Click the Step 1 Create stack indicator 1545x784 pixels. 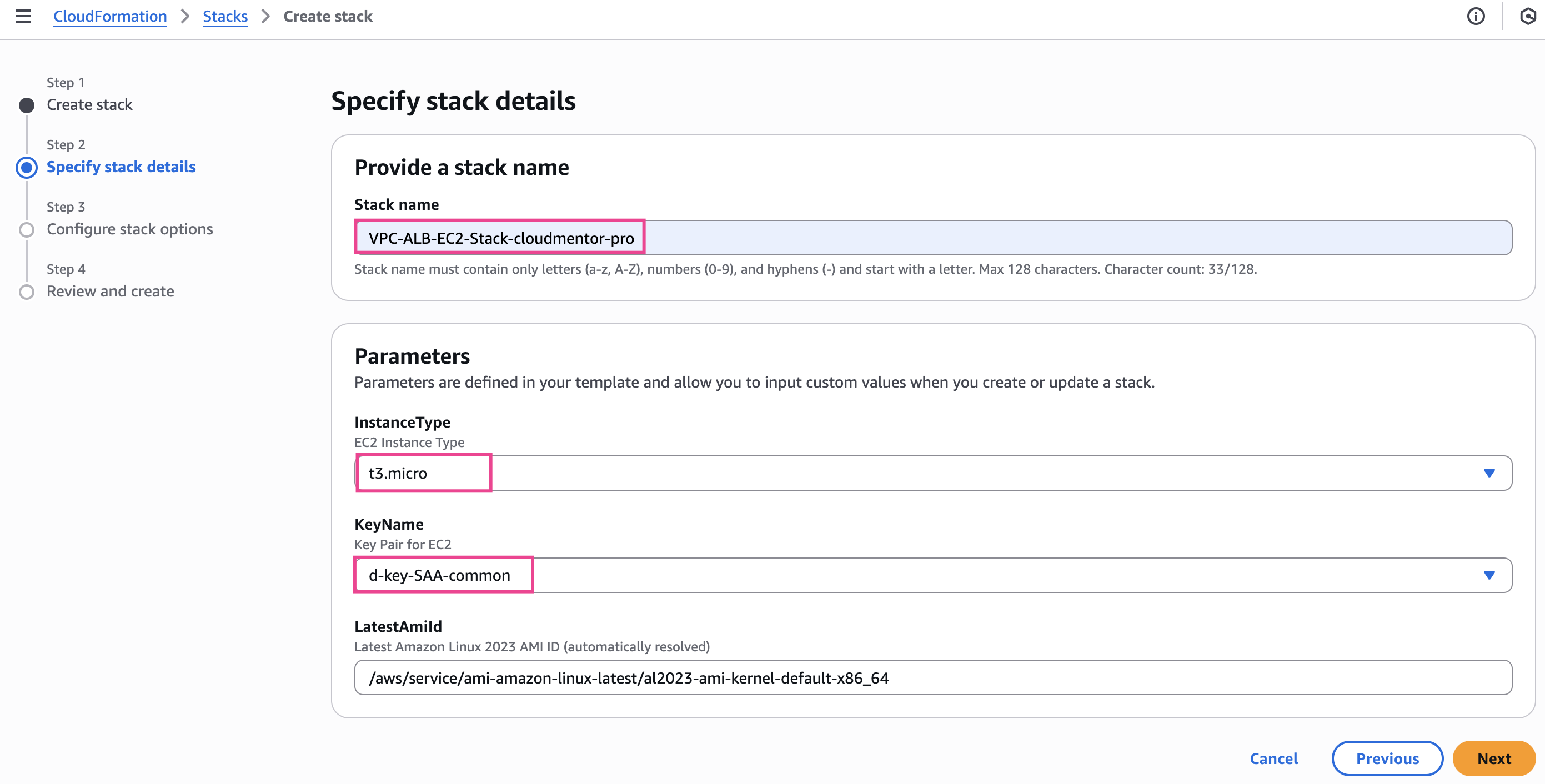[x=27, y=105]
